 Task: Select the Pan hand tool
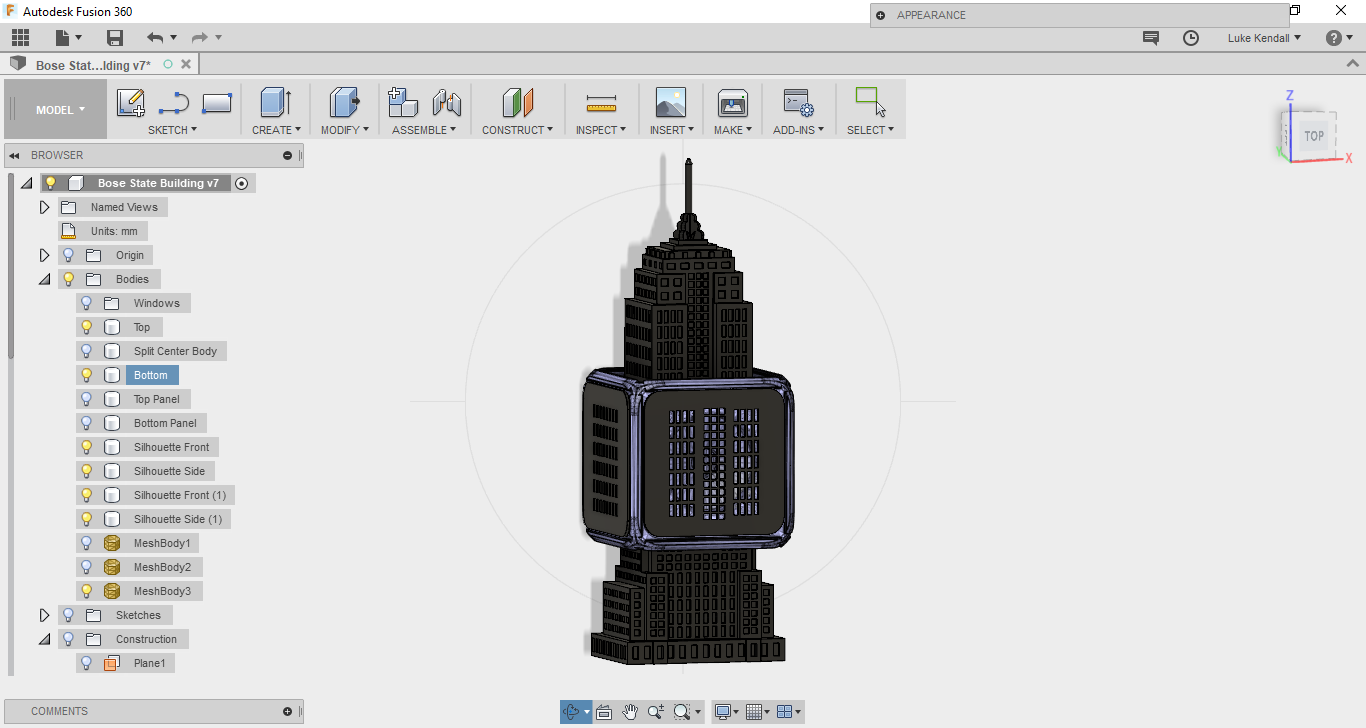(630, 712)
